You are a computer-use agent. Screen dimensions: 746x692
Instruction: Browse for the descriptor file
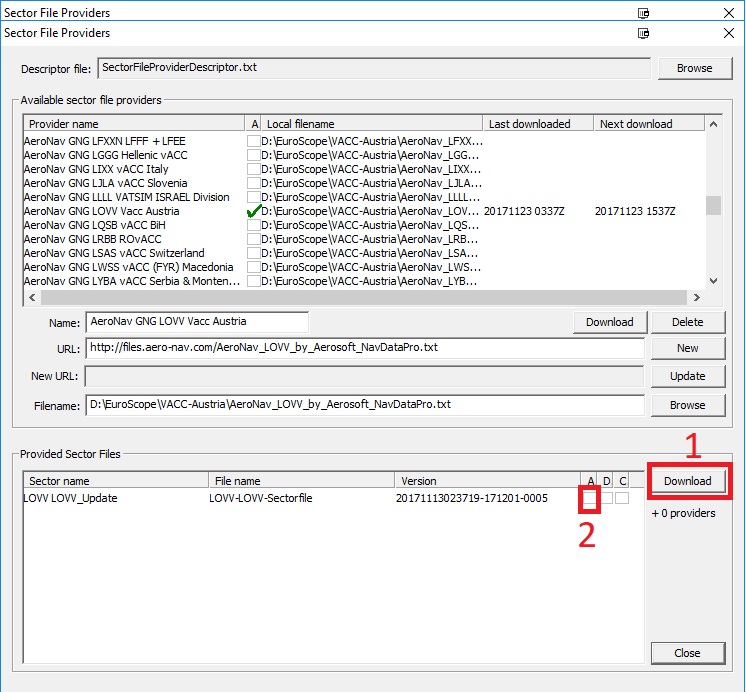[x=694, y=68]
